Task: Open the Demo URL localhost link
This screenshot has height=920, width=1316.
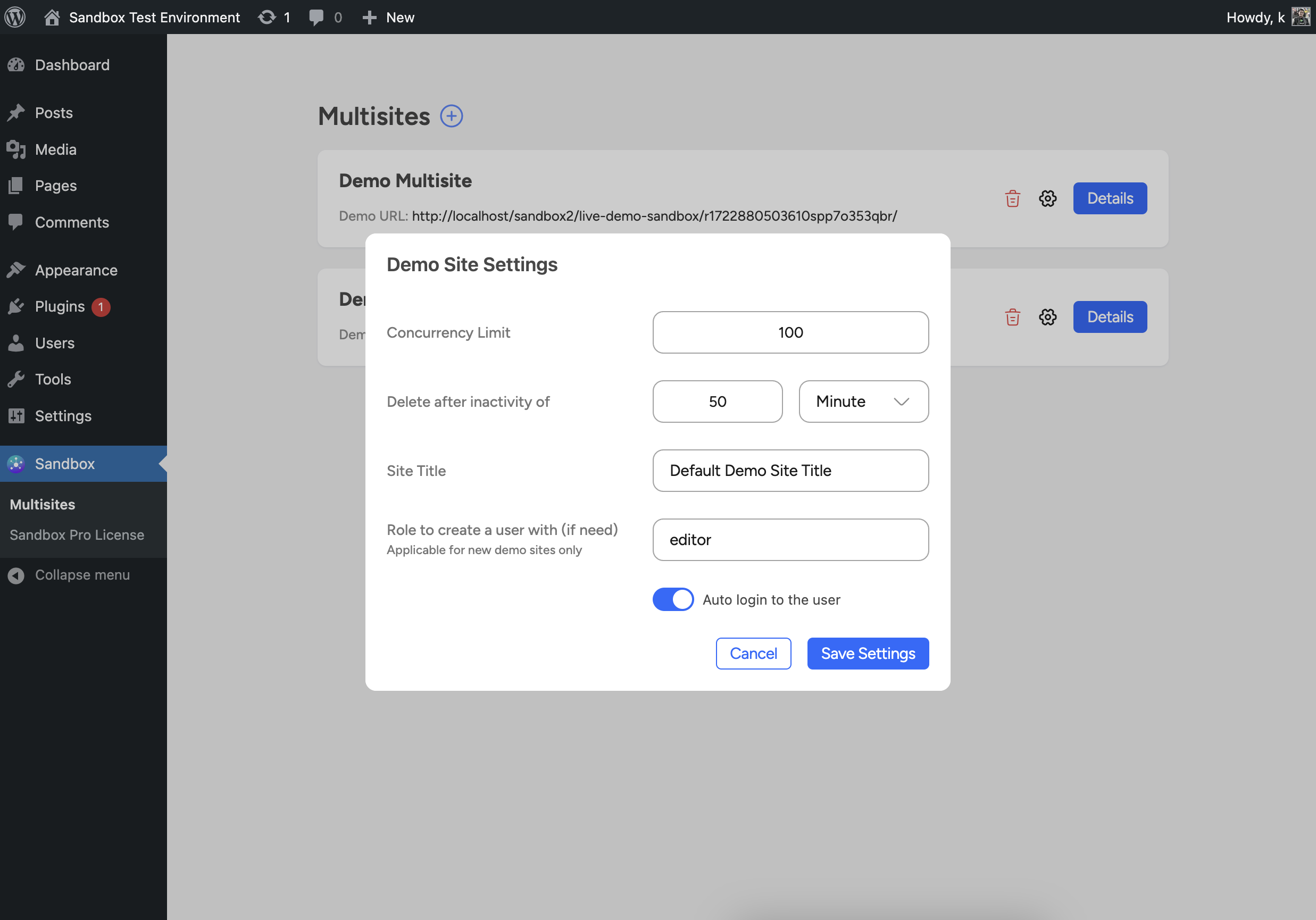Action: pyautogui.click(x=654, y=216)
